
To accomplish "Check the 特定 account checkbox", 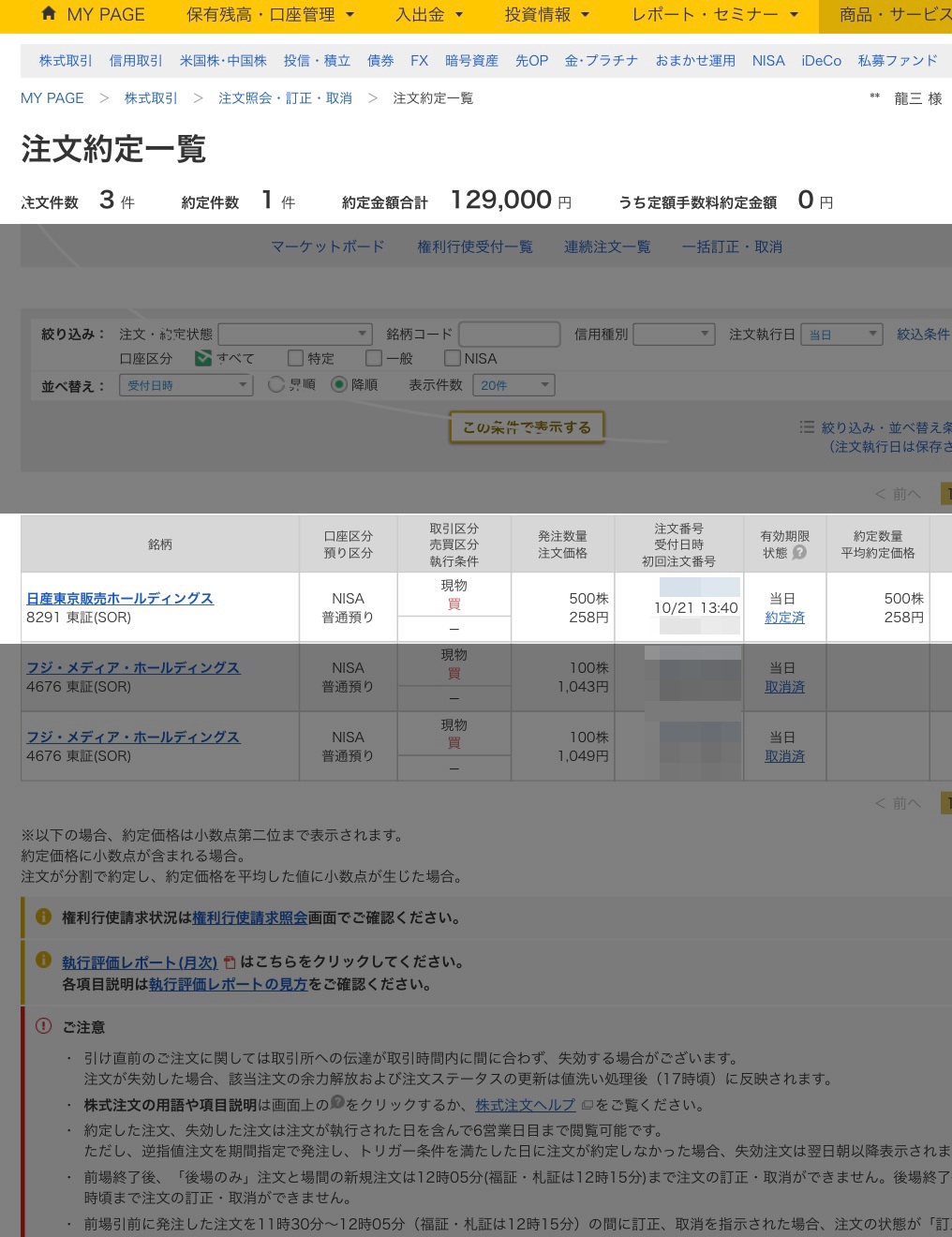I will click(295, 358).
